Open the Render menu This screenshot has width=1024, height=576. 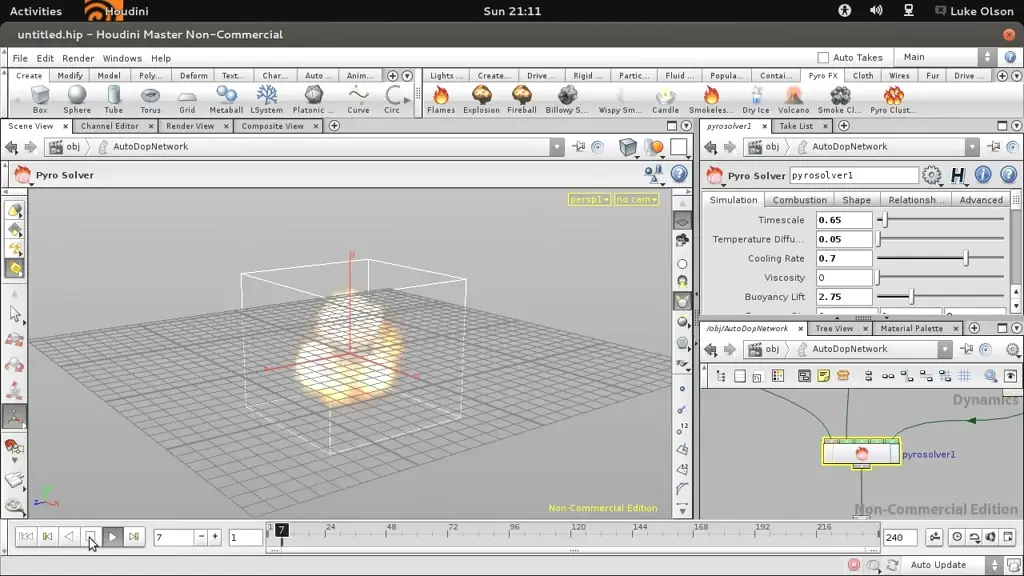78,58
